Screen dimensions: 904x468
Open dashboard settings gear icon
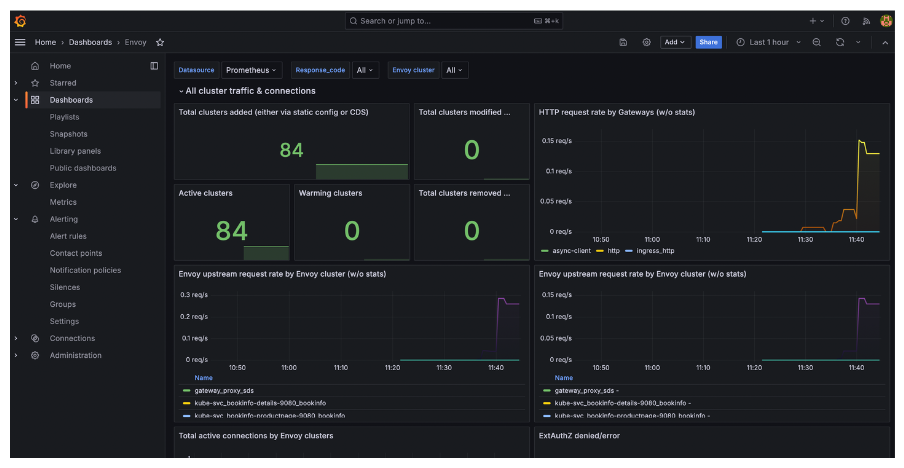coord(647,42)
